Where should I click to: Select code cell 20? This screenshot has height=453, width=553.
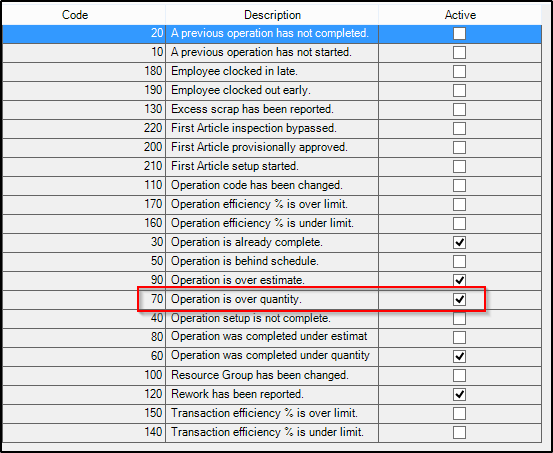[x=84, y=34]
